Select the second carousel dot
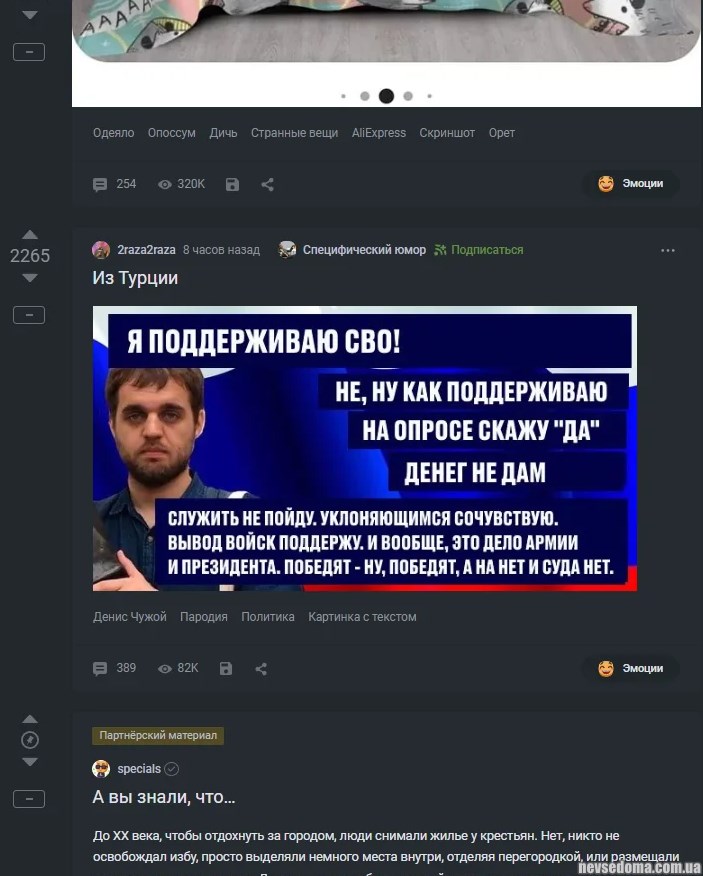 point(365,96)
